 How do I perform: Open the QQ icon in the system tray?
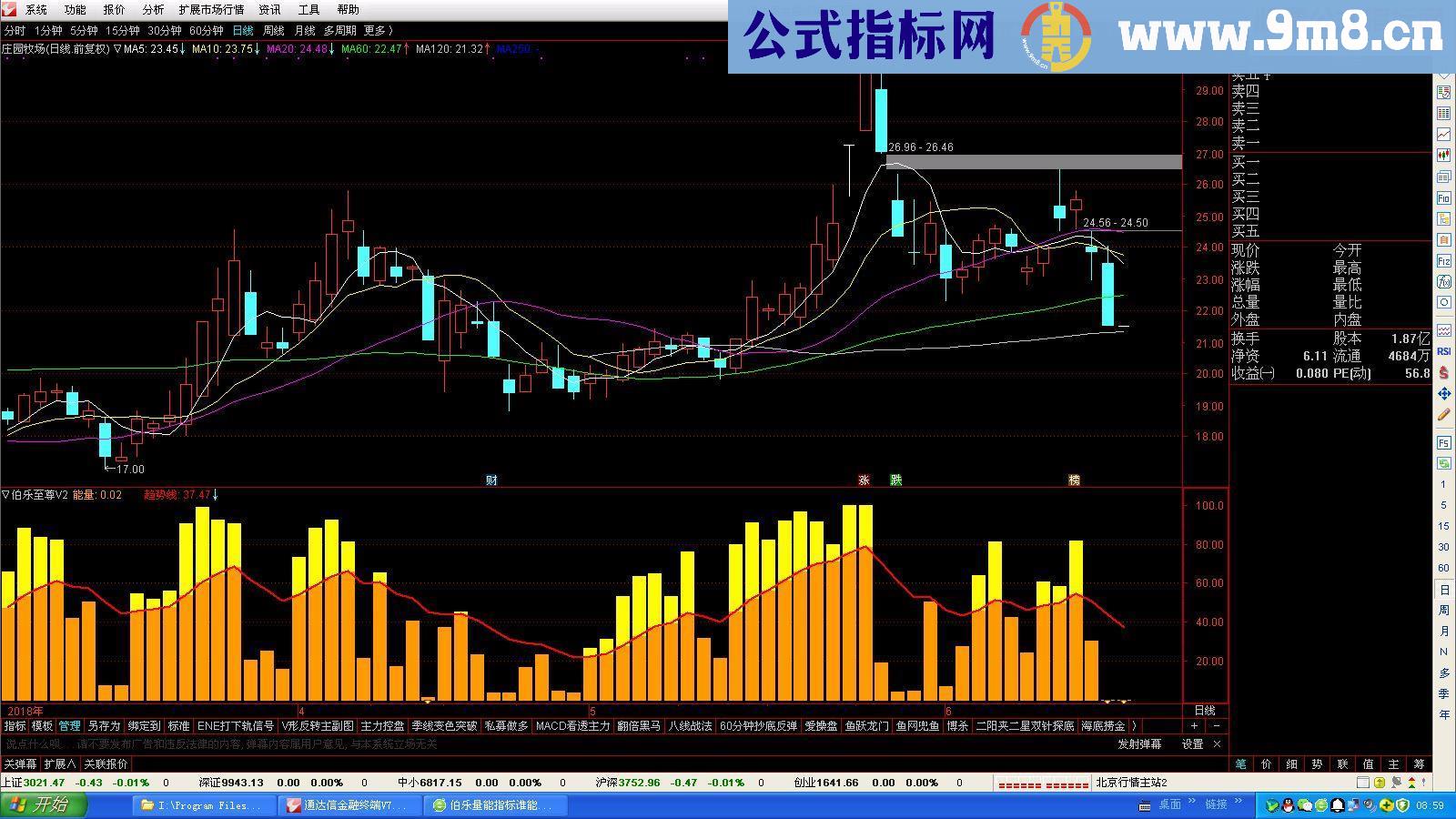coord(1287,805)
